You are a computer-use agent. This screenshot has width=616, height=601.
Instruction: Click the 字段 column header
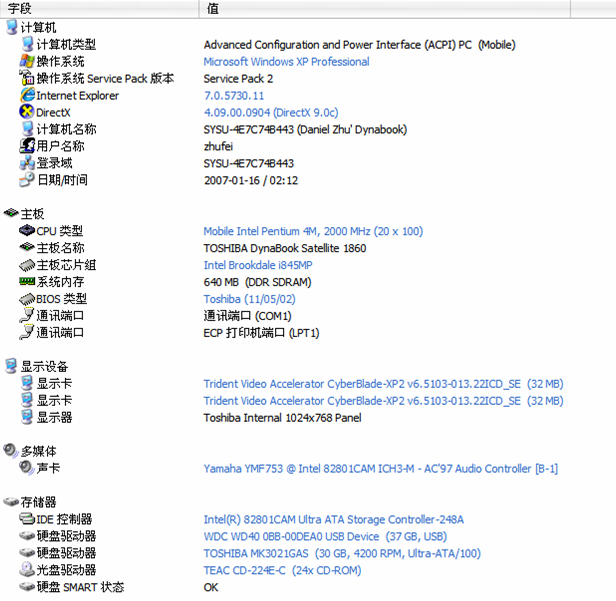click(99, 8)
